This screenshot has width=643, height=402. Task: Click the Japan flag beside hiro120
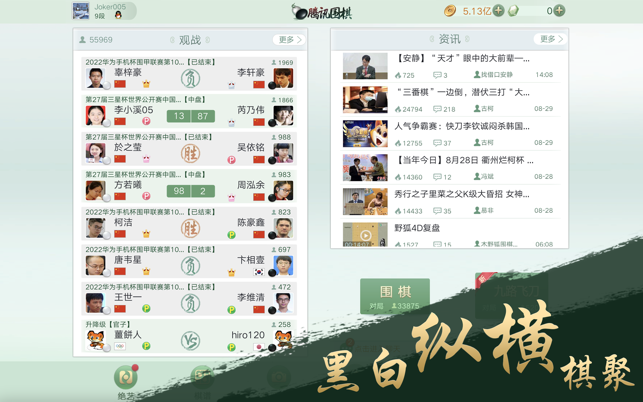259,347
